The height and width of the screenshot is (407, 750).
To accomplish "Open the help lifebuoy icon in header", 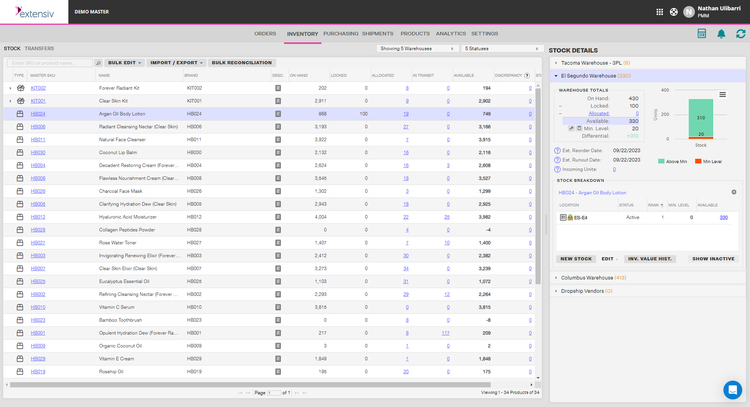I will click(673, 12).
